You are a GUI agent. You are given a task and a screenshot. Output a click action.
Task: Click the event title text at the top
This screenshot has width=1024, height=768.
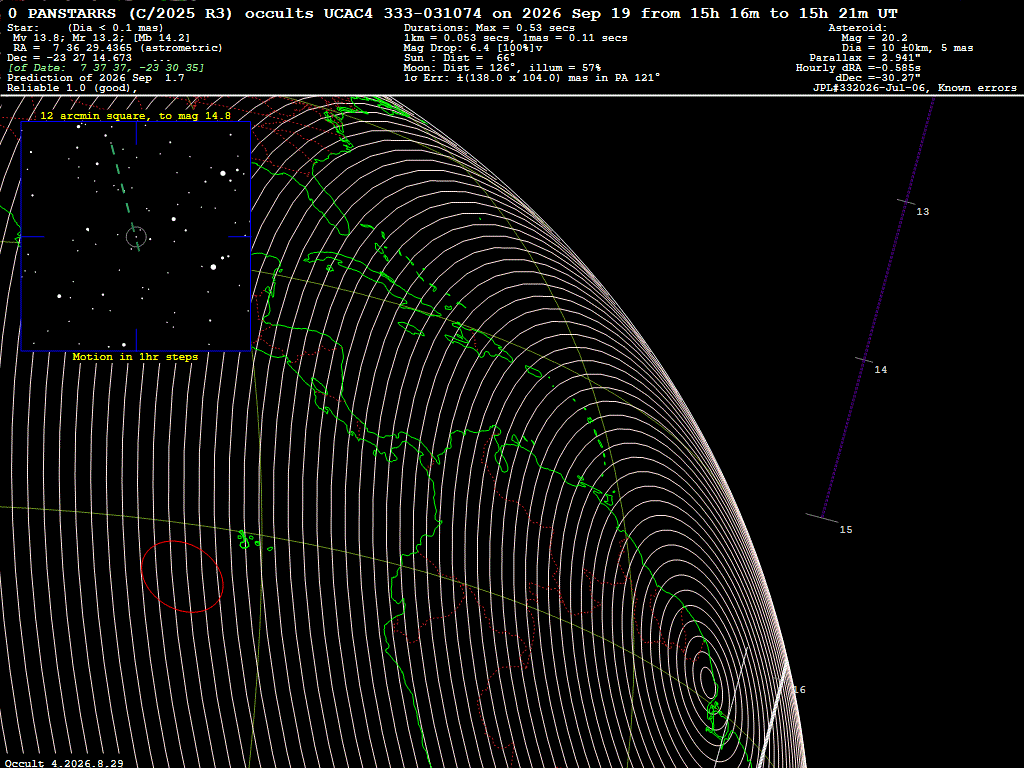pyautogui.click(x=453, y=13)
